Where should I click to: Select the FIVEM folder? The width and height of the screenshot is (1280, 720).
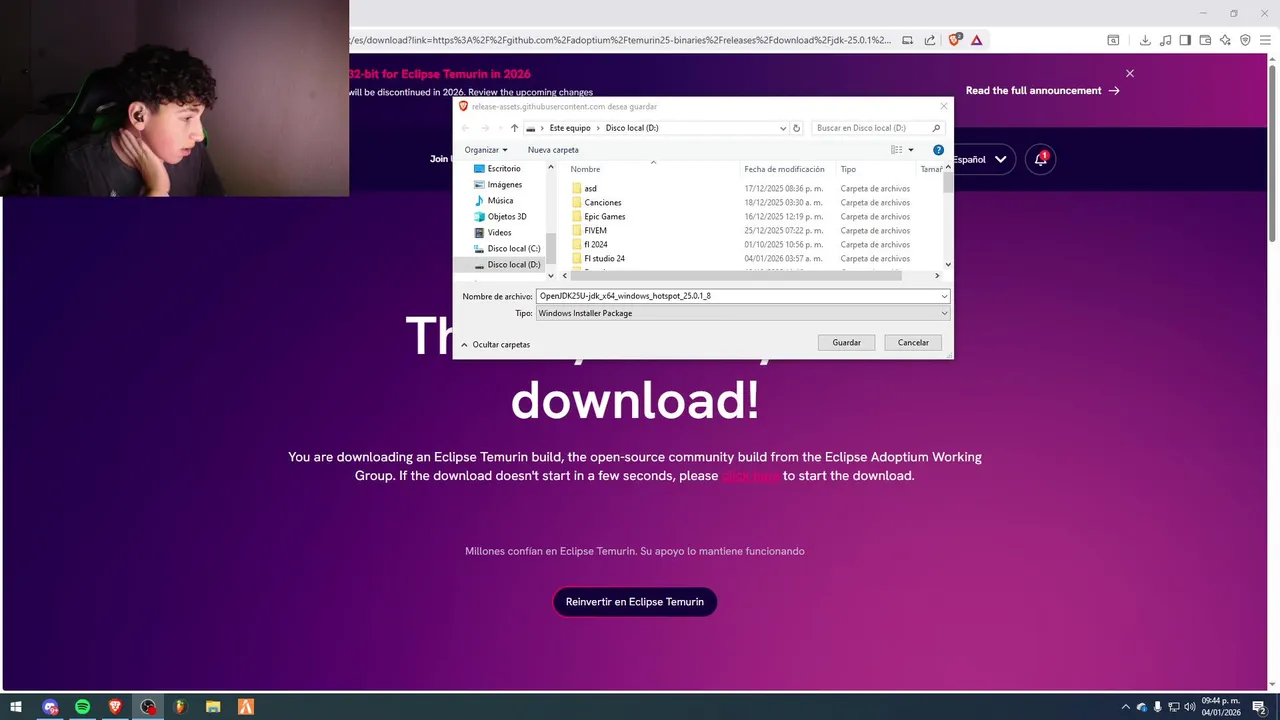pyautogui.click(x=595, y=231)
